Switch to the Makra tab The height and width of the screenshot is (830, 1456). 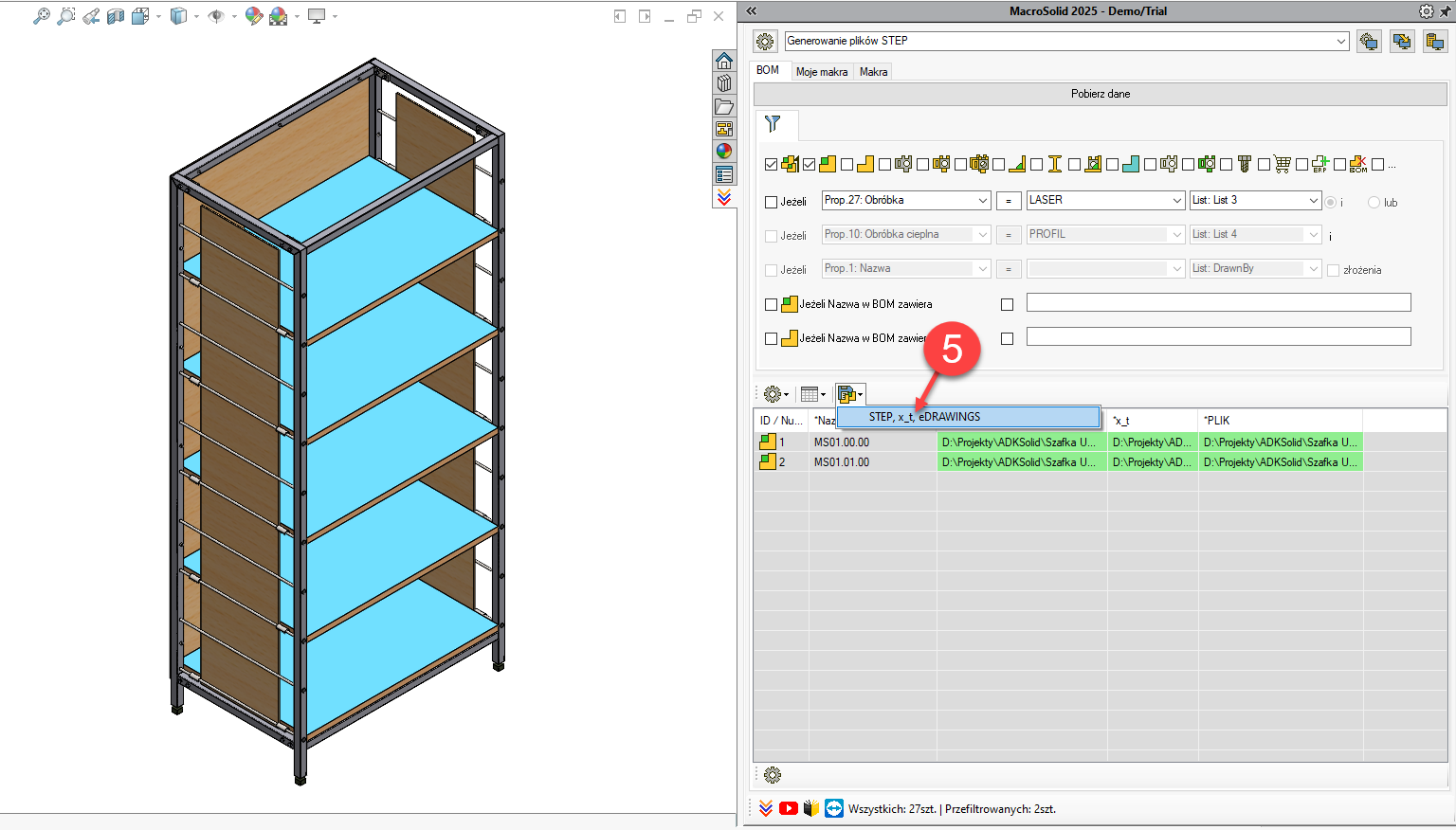coord(874,72)
